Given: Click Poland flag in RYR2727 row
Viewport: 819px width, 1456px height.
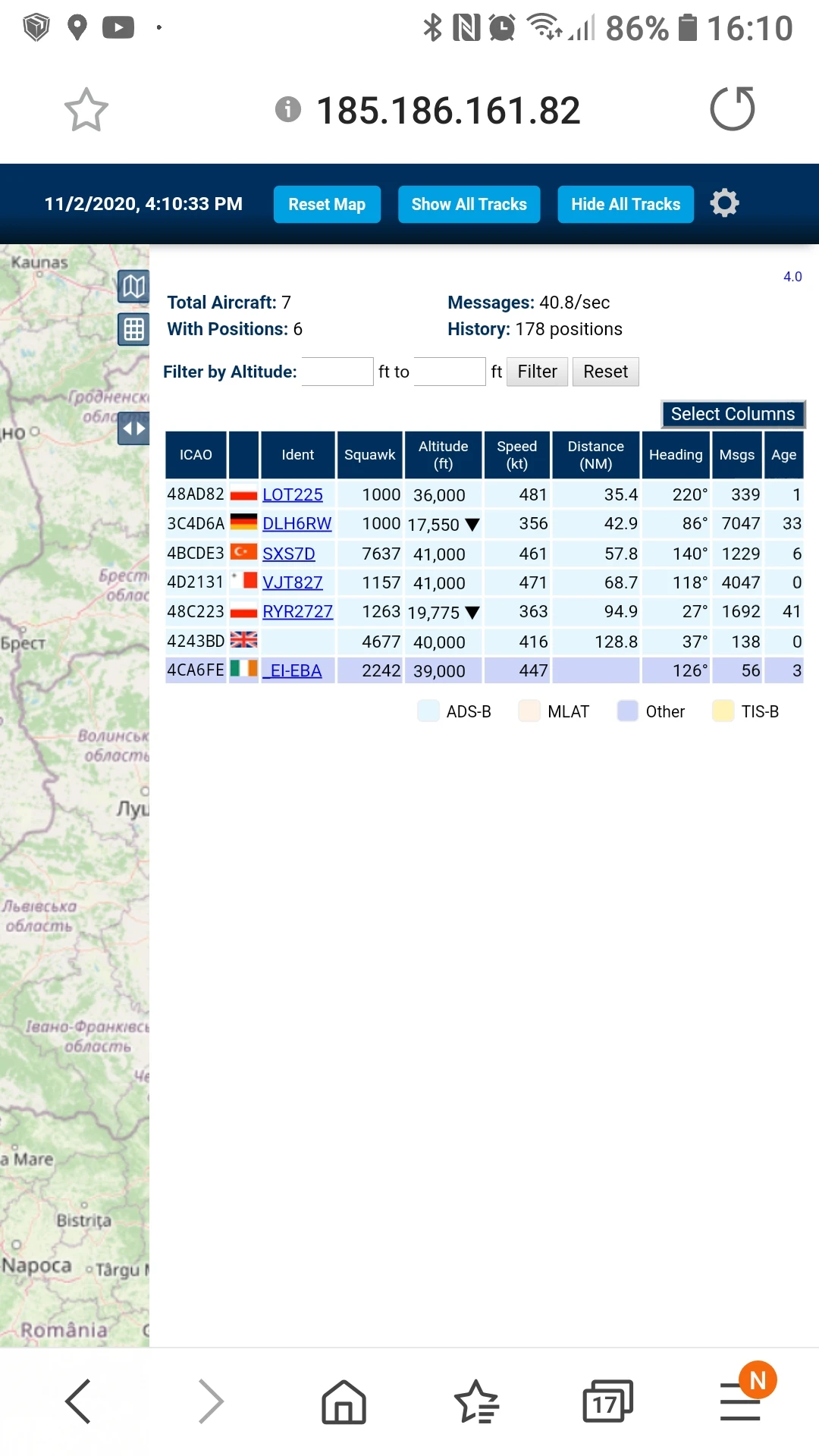Looking at the screenshot, I should [x=243, y=611].
